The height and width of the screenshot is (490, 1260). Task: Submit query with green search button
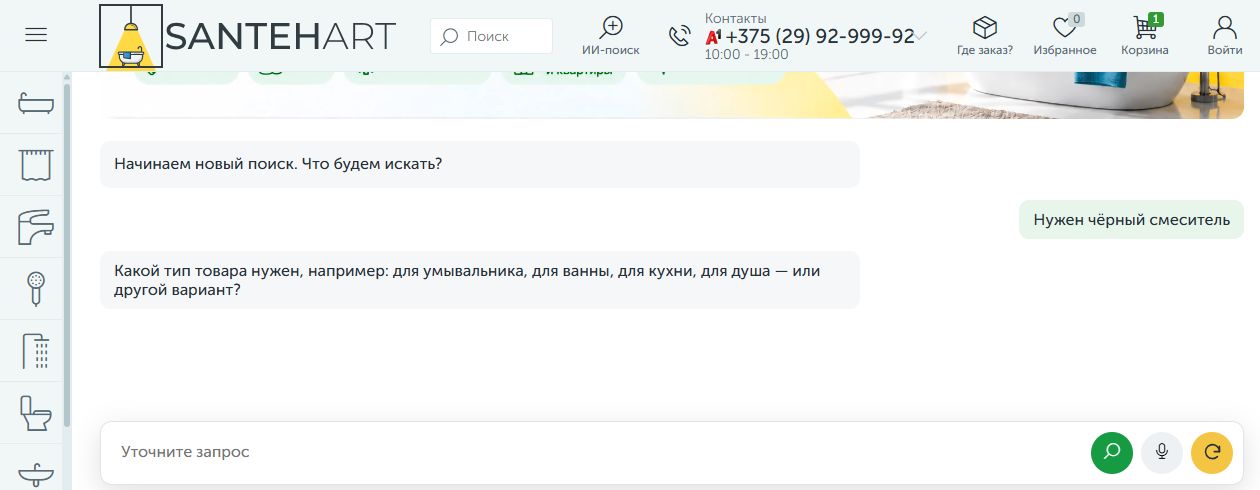pyautogui.click(x=1112, y=452)
